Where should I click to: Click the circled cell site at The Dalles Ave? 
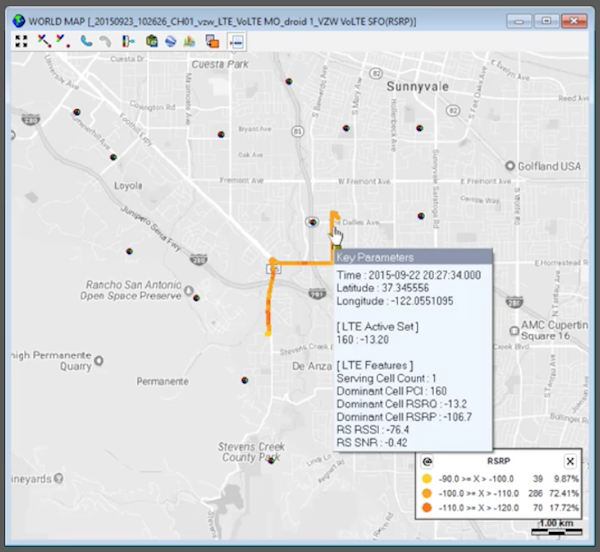(x=313, y=222)
